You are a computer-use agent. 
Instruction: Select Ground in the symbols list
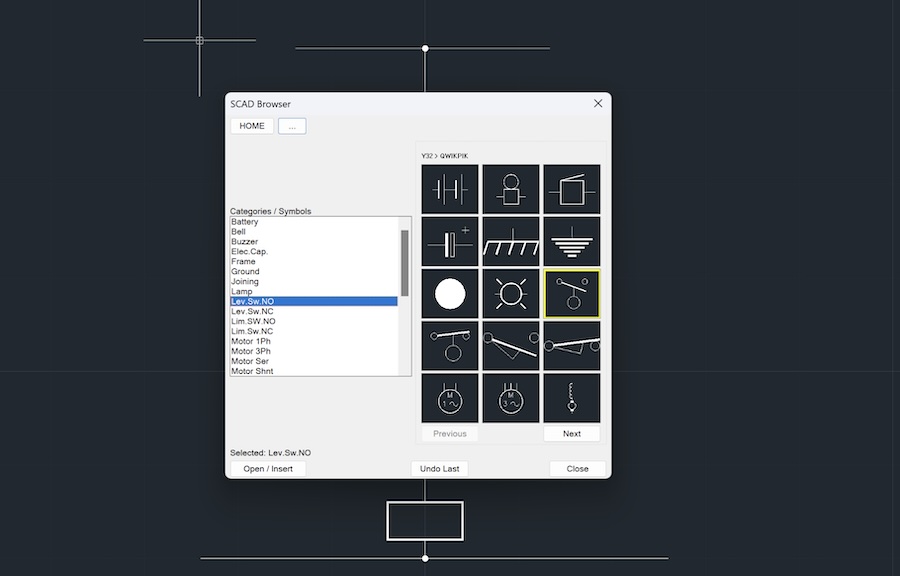[x=314, y=271]
